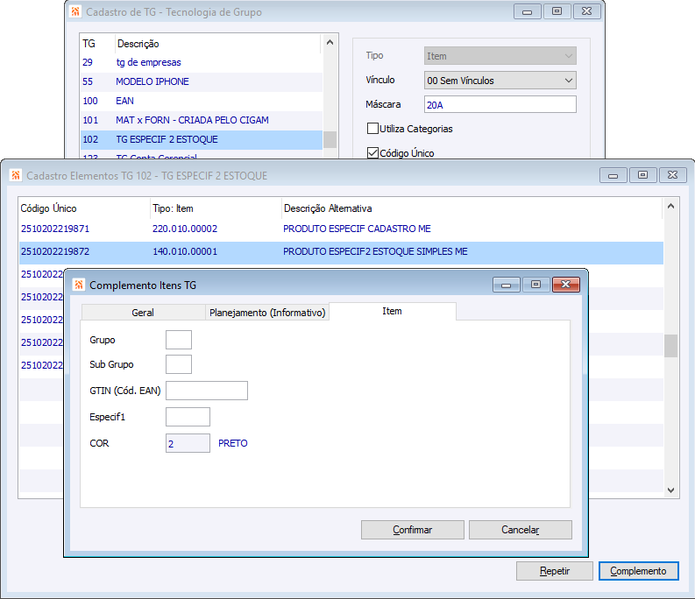Select TG row 100 EAN

pyautogui.click(x=201, y=101)
